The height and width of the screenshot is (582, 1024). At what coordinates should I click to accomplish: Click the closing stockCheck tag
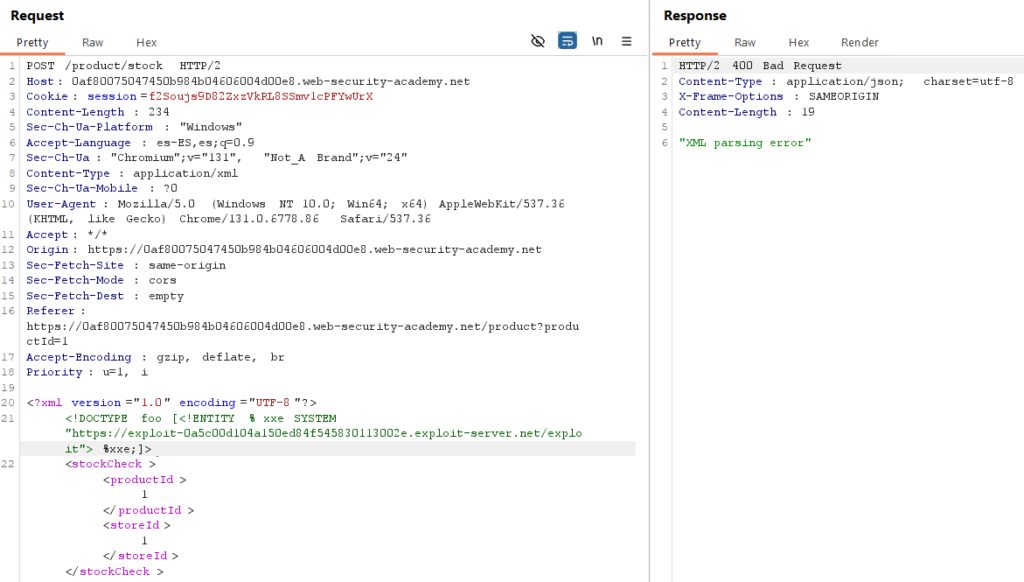click(114, 572)
